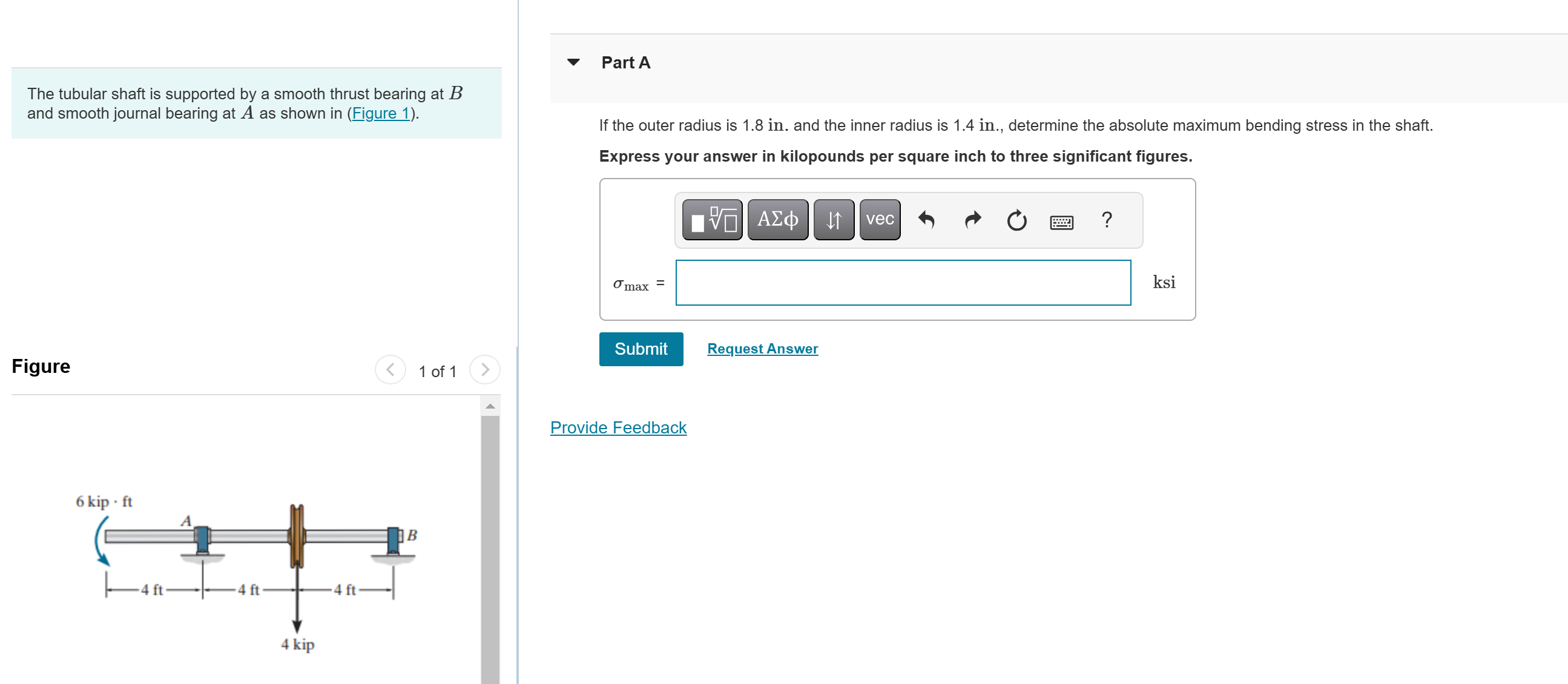Image resolution: width=1568 pixels, height=684 pixels.
Task: Insert a vector with vec button
Action: coord(880,220)
